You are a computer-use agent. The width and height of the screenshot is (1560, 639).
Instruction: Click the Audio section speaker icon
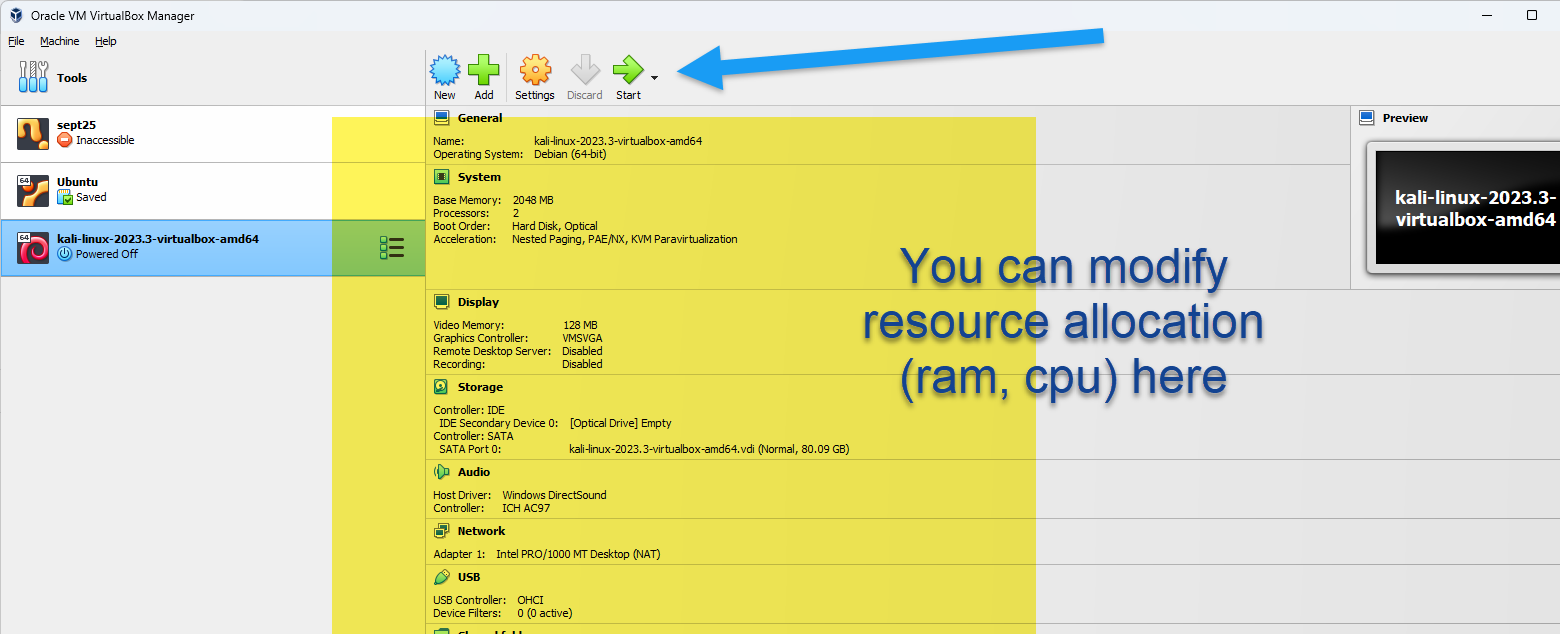click(442, 472)
